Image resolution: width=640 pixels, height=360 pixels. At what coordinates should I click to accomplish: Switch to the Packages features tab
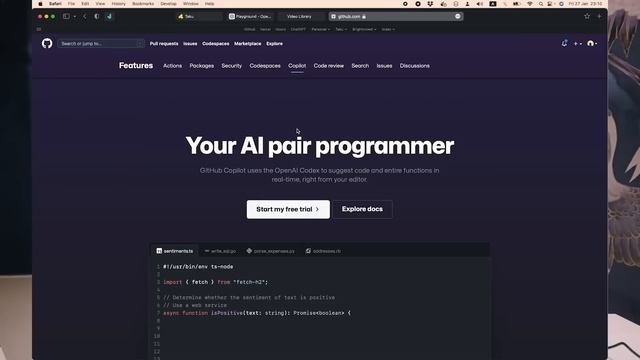[201, 66]
